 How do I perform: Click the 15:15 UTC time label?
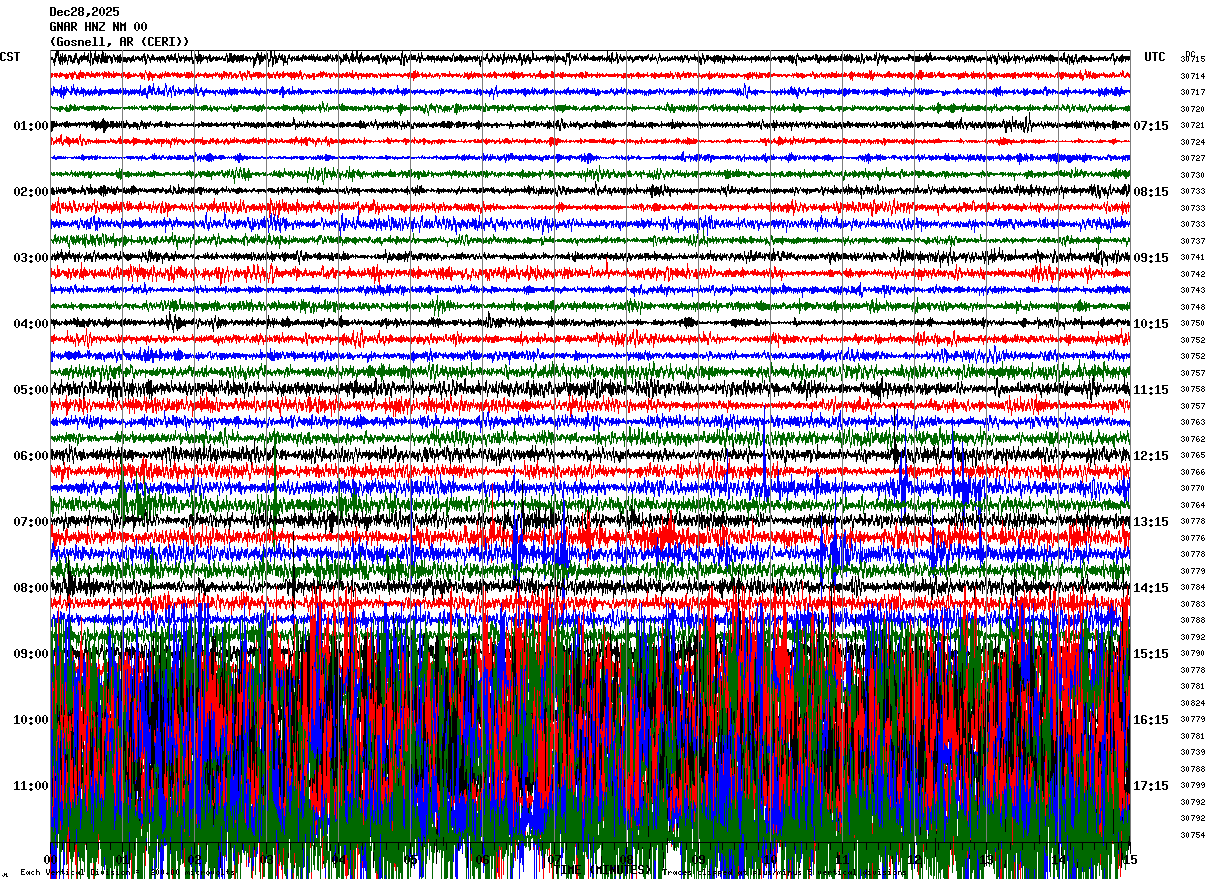tap(1151, 654)
